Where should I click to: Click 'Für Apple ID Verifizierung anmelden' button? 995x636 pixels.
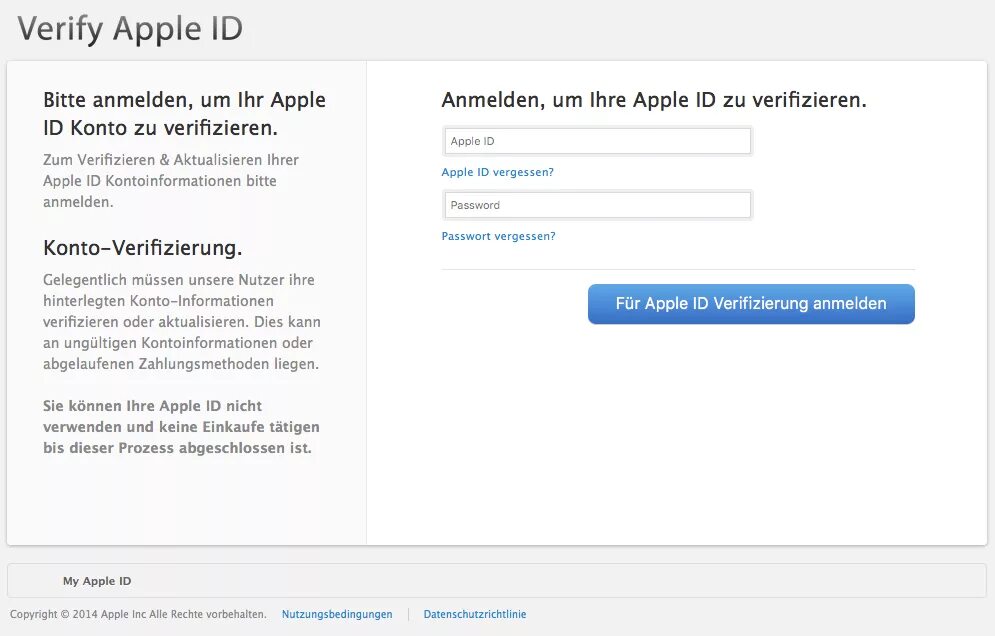[751, 304]
